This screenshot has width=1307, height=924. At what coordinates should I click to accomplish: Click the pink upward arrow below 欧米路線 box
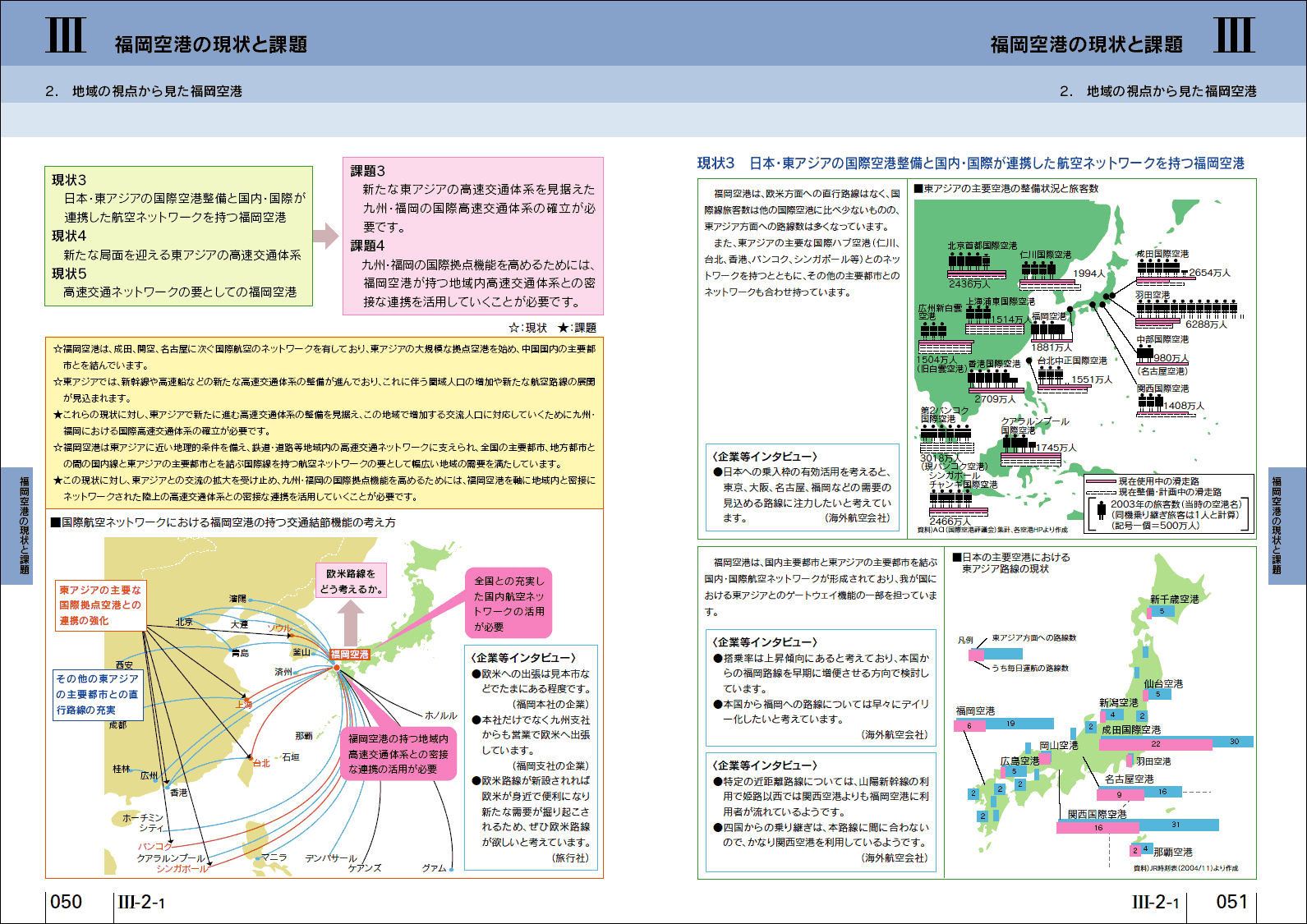coord(351,623)
